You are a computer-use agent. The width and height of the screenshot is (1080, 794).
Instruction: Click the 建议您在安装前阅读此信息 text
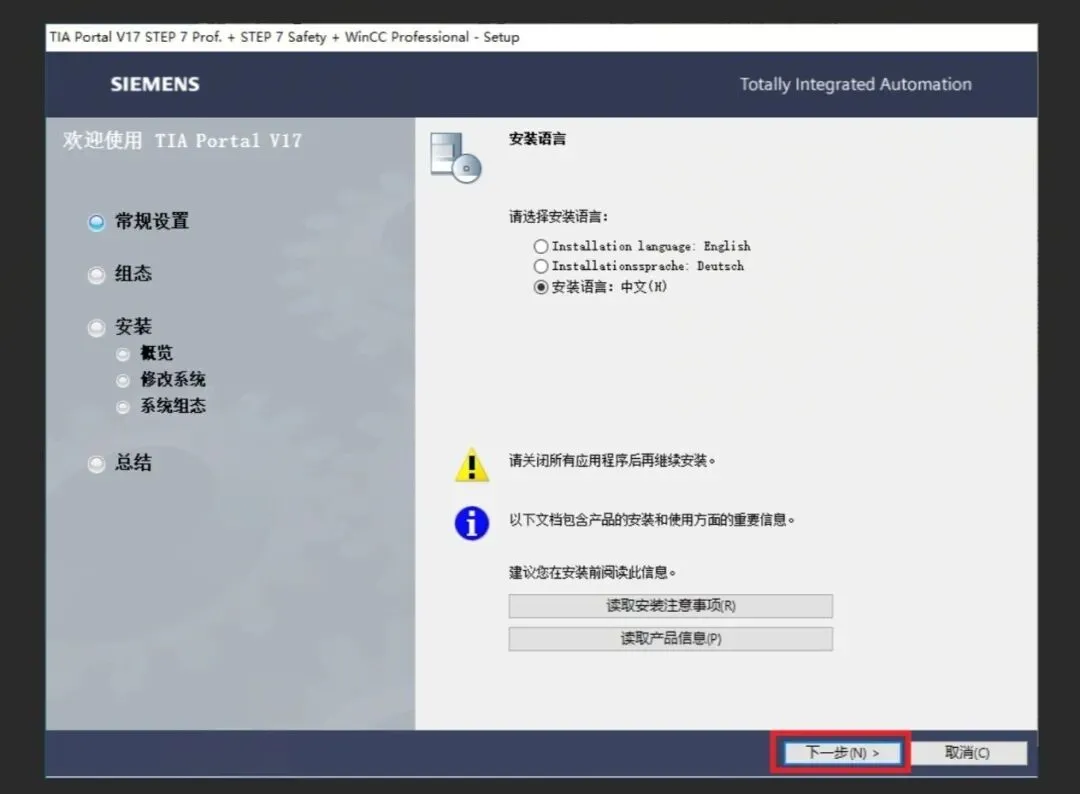(x=592, y=572)
